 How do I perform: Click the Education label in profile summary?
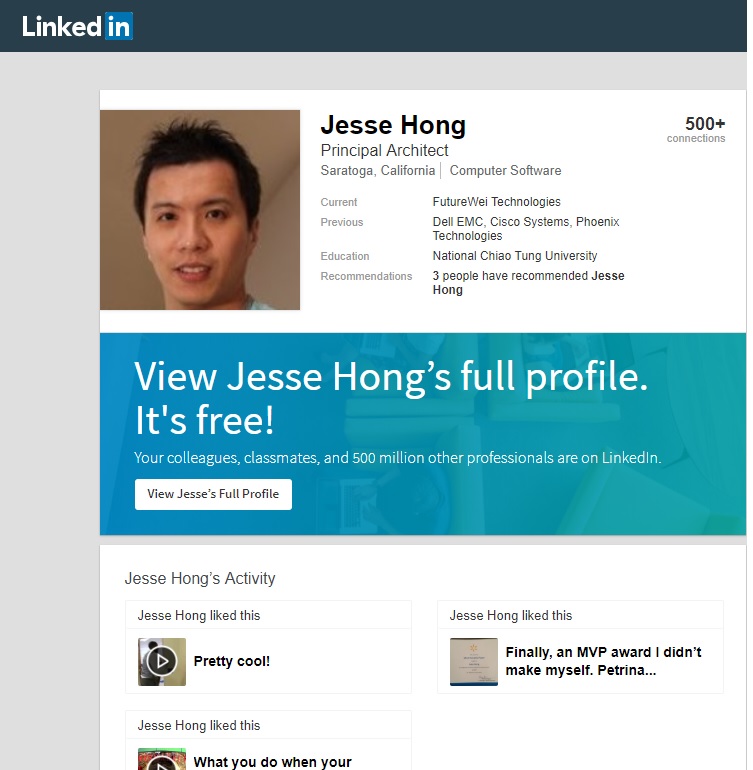(345, 256)
